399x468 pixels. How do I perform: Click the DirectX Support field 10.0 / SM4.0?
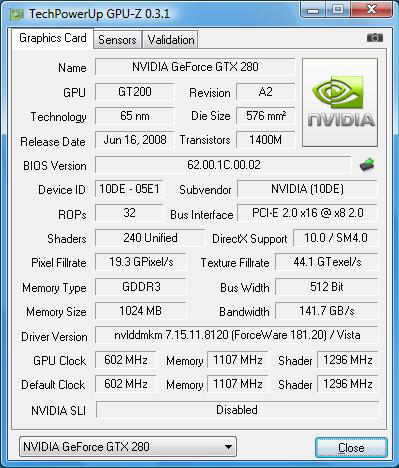click(x=335, y=238)
